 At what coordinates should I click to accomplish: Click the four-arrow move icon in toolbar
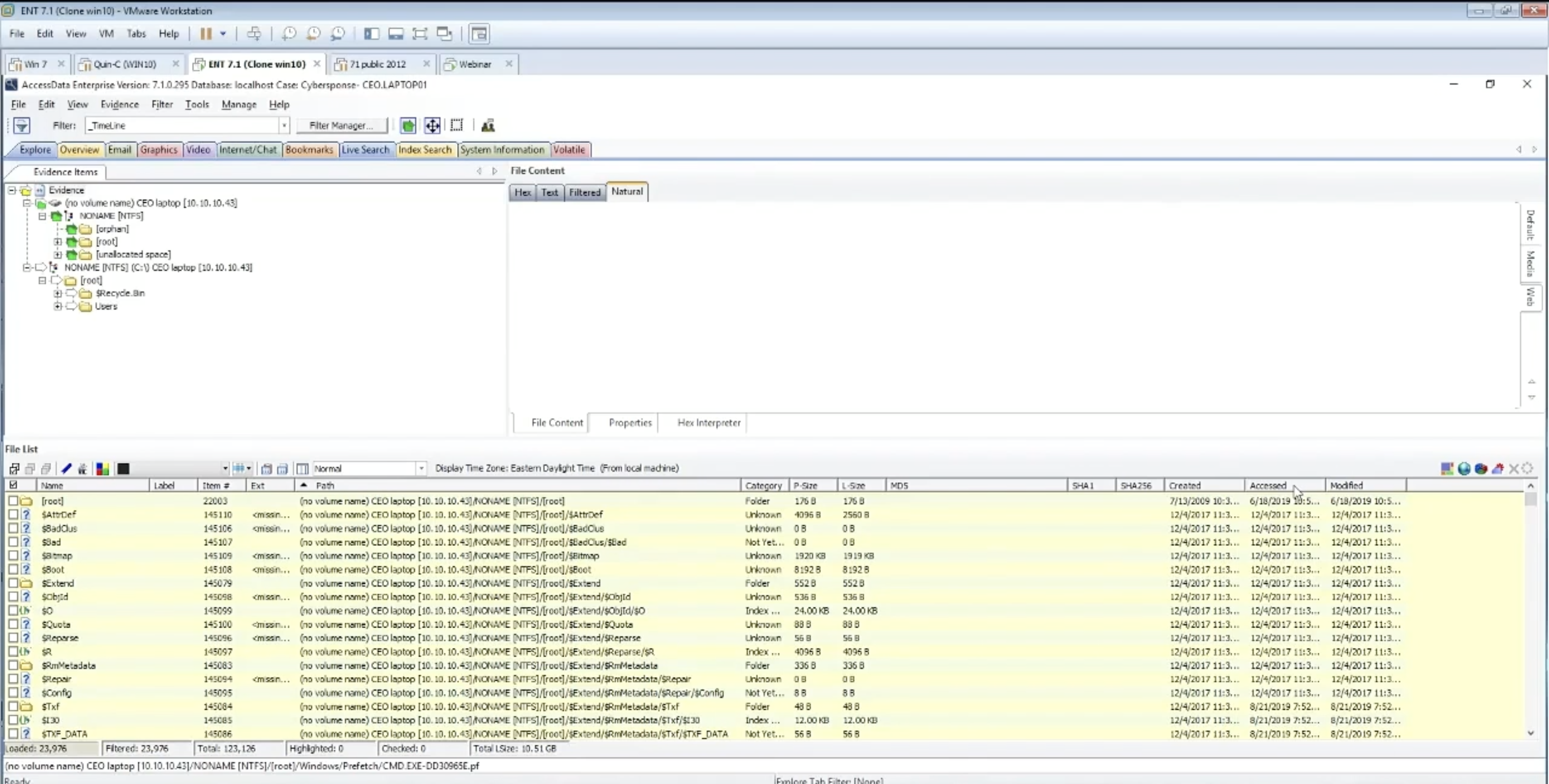[432, 125]
